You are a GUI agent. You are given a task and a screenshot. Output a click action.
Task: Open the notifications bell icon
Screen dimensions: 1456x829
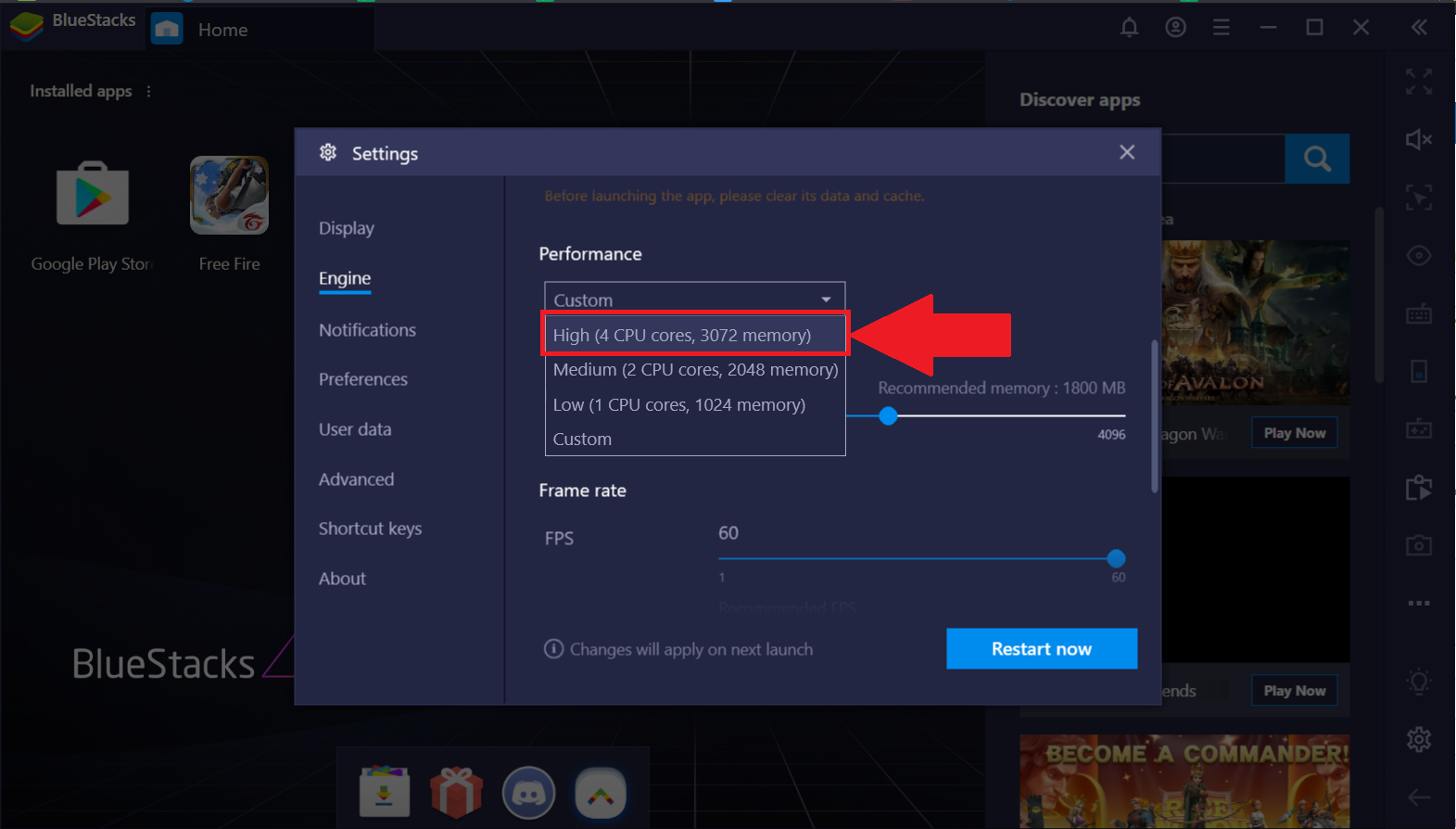coord(1129,28)
